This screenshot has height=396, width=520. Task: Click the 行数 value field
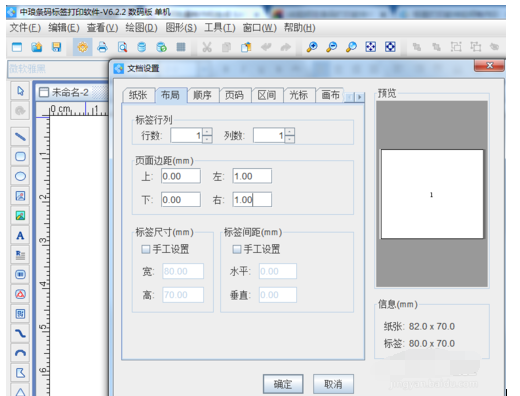click(186, 136)
